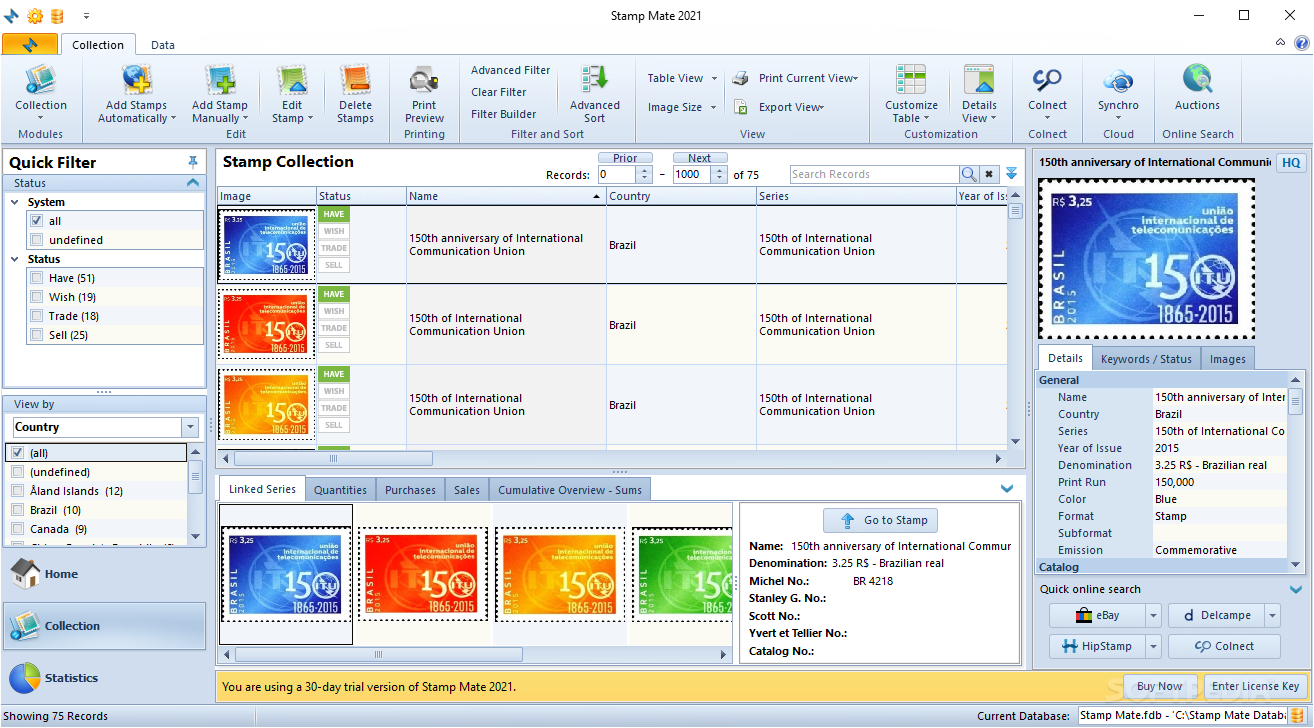
Task: Open the Collection modules icon
Action: (x=41, y=80)
